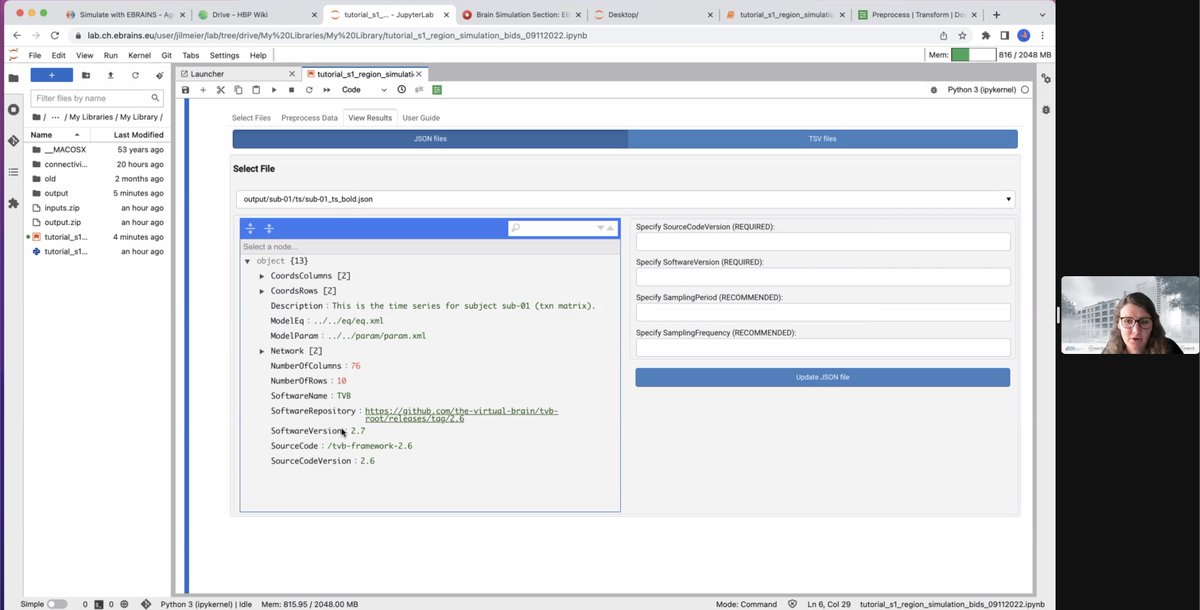The image size is (1200, 610).
Task: Click in the Filter files by name field
Action: click(98, 98)
